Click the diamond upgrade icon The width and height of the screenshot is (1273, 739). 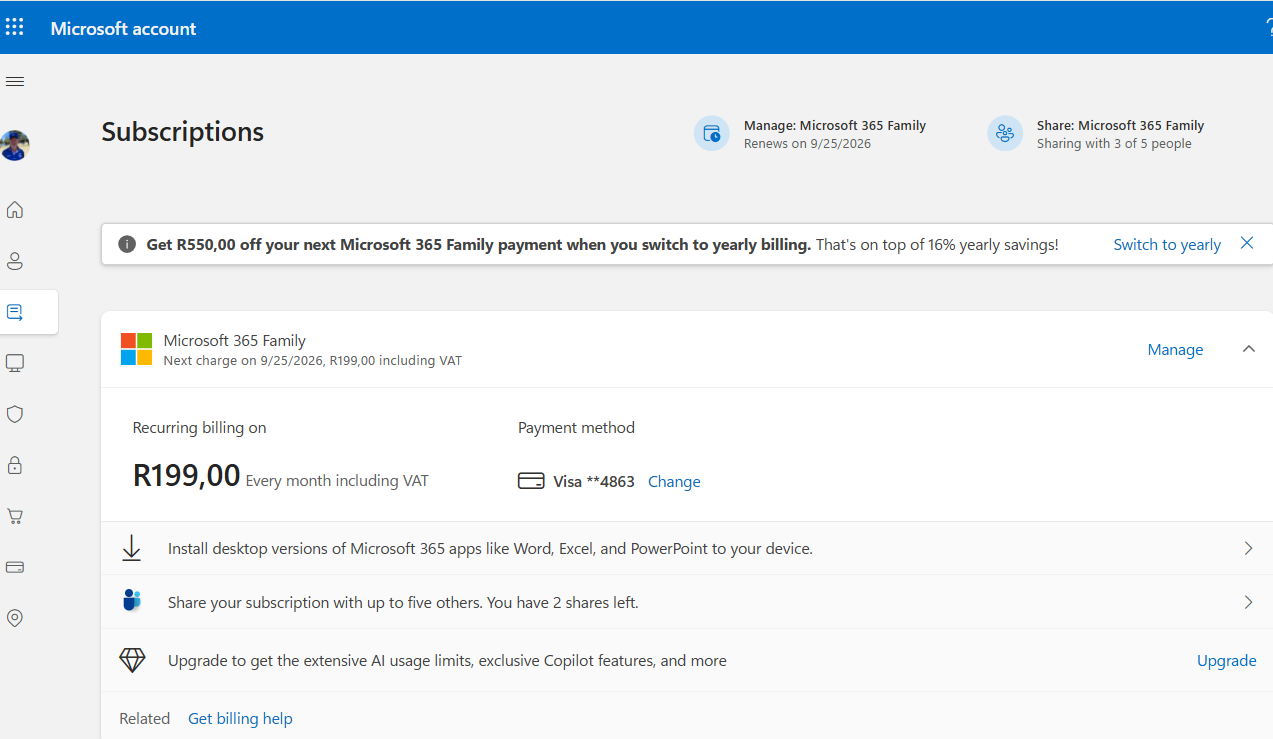(x=132, y=660)
